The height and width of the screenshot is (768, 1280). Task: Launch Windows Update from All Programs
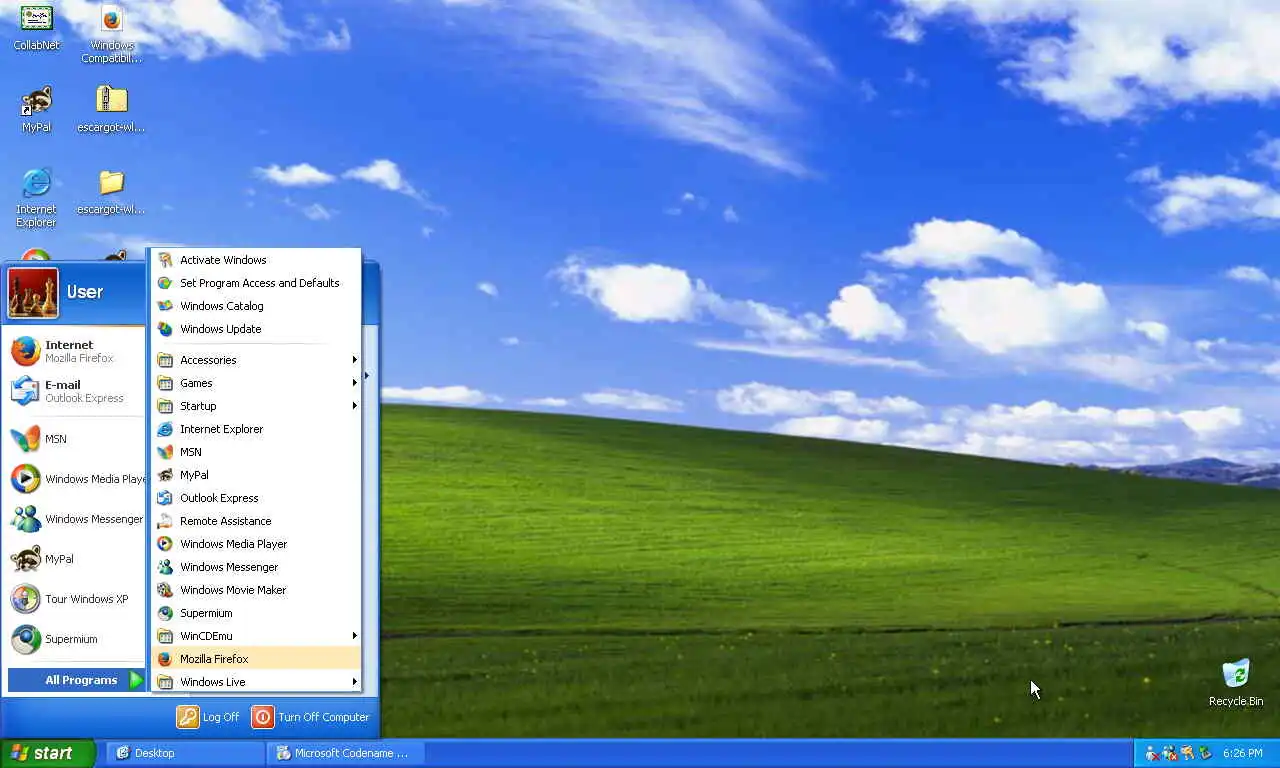(256, 329)
